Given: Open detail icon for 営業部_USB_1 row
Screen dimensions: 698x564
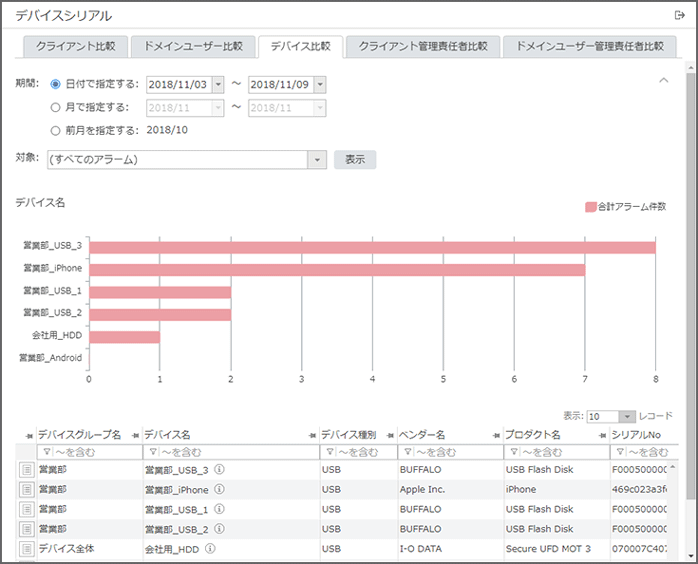Looking at the screenshot, I should [x=27, y=509].
